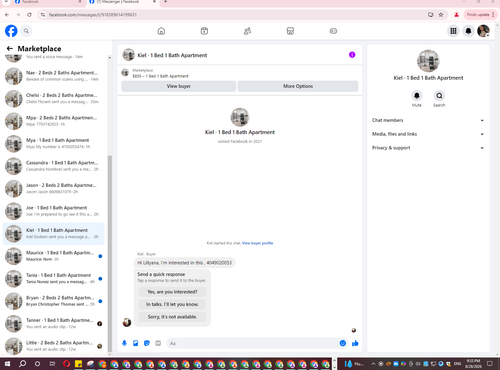Image resolution: width=500 pixels, height=370 pixels.
Task: Open Cassandra 1 Bed 1 Bath conversation
Action: click(x=53, y=166)
